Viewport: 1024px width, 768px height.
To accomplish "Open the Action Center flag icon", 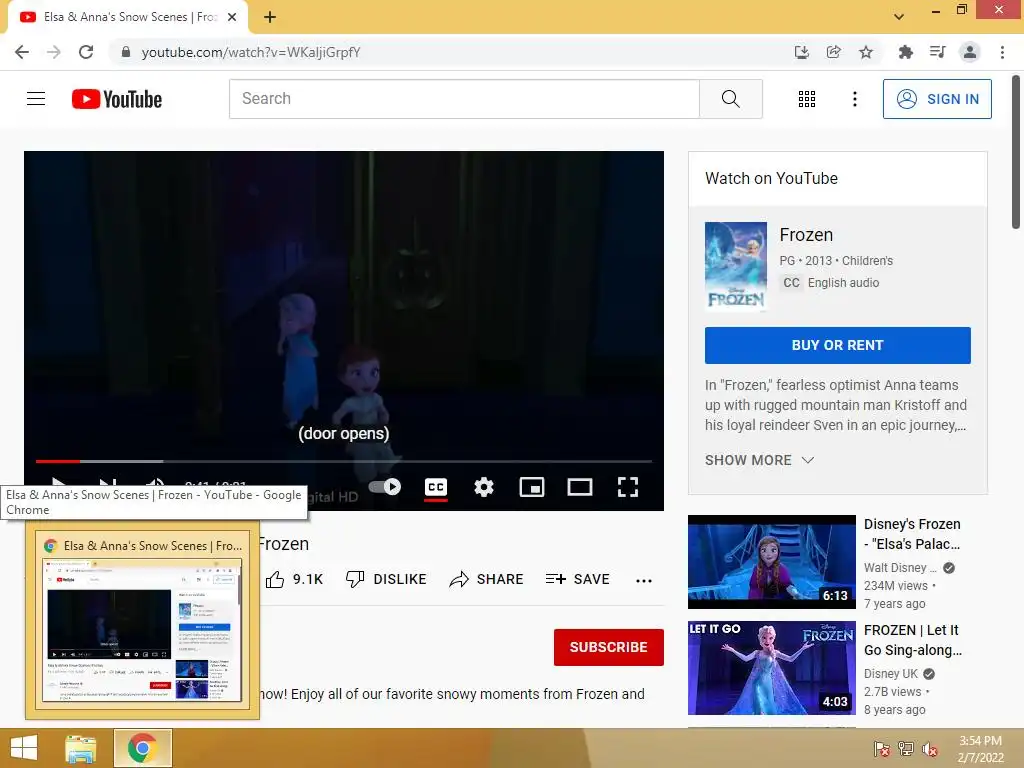I will pos(882,748).
